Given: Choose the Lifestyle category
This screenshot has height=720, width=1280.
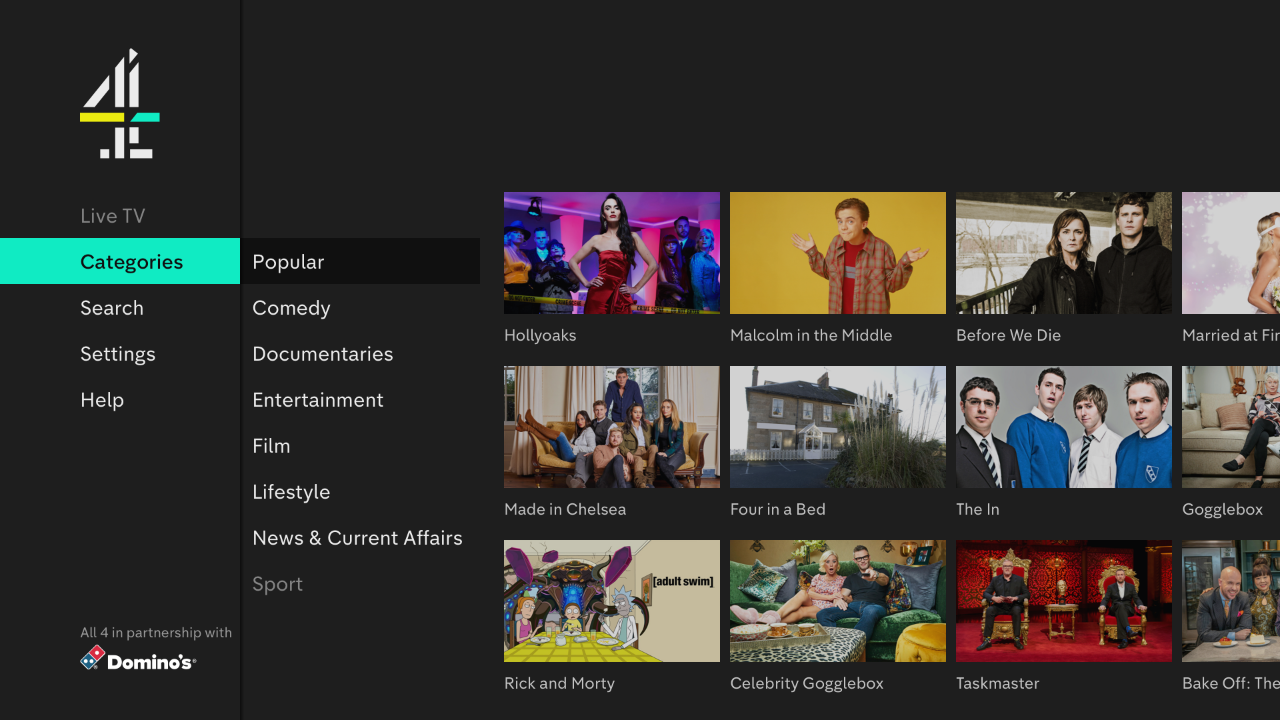Looking at the screenshot, I should coord(291,491).
